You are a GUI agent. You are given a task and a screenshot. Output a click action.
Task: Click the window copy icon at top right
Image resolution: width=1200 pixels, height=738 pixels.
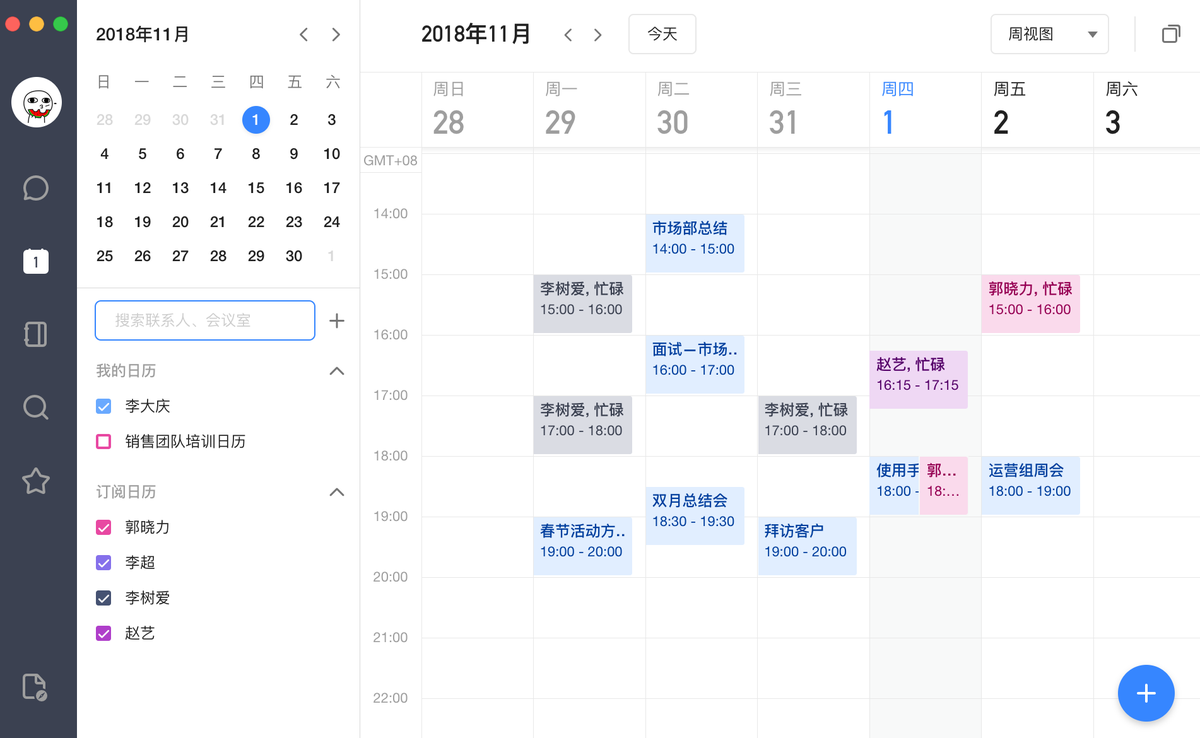pyautogui.click(x=1171, y=34)
